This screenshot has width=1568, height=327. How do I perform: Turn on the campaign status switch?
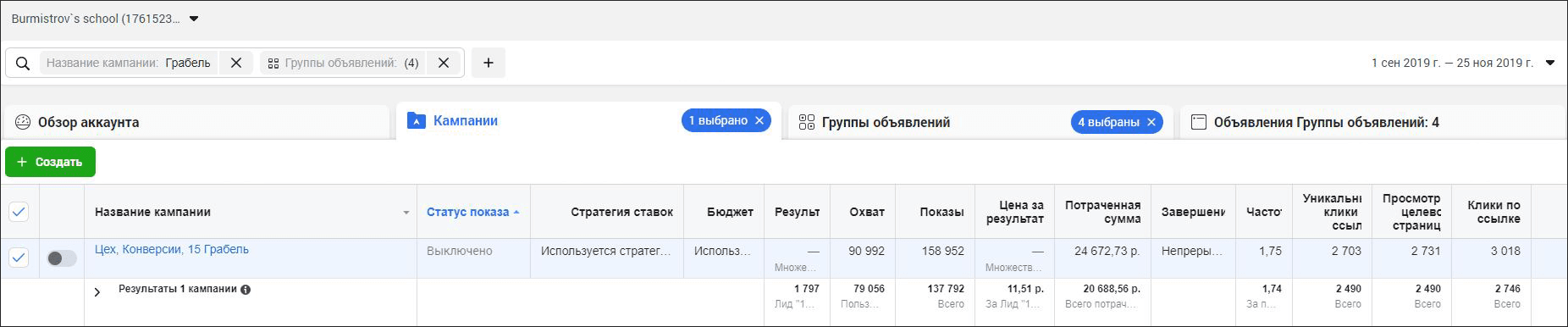(62, 258)
